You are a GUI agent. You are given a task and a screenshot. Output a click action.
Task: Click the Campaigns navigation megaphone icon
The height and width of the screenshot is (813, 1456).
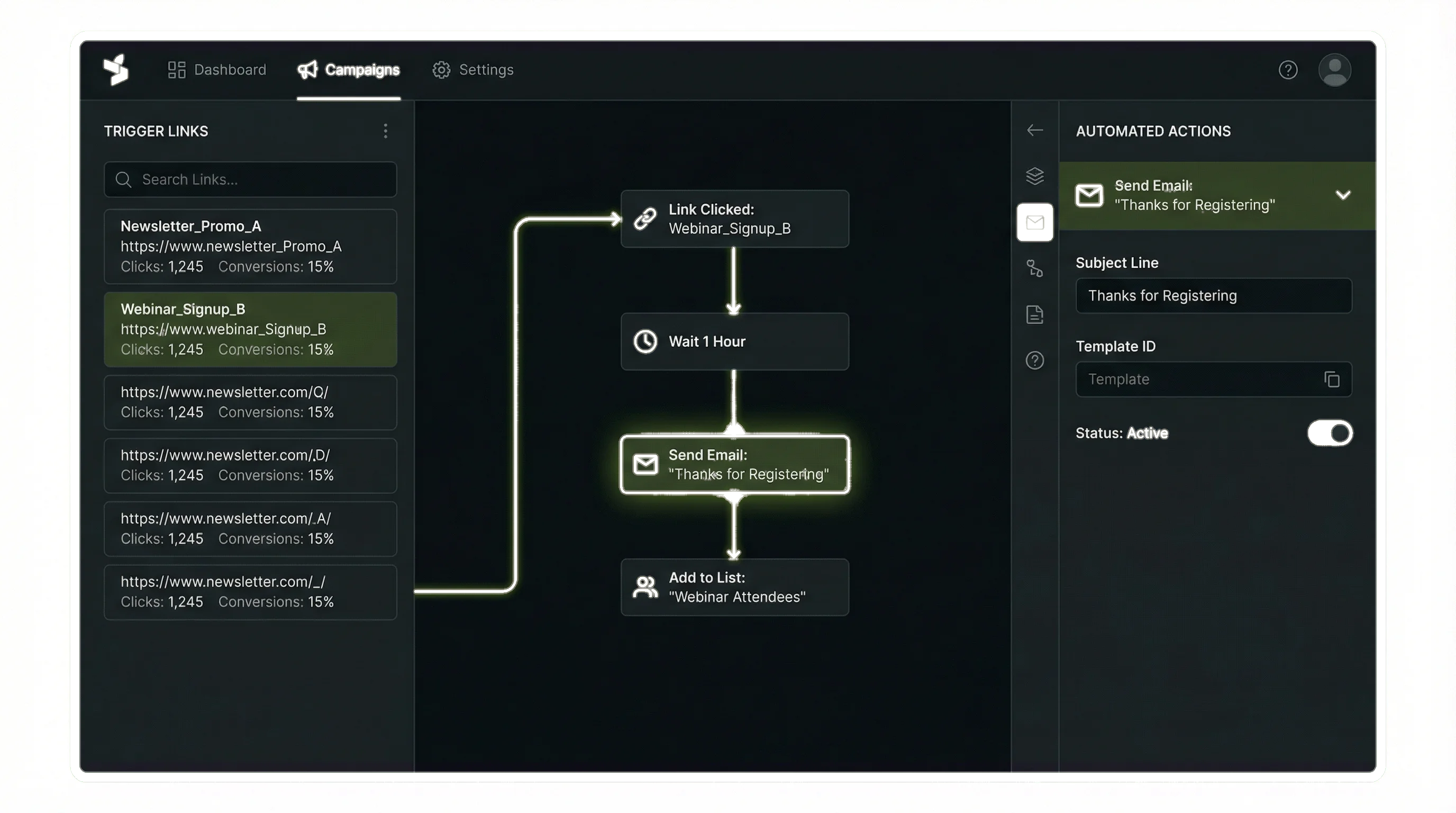(x=307, y=69)
